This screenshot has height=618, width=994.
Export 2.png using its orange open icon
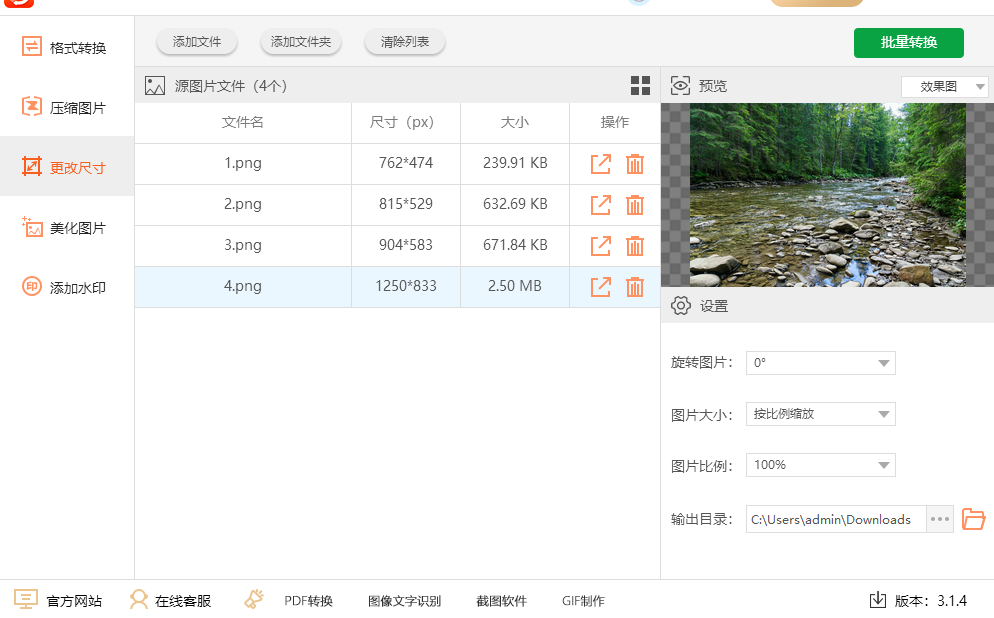[x=600, y=205]
